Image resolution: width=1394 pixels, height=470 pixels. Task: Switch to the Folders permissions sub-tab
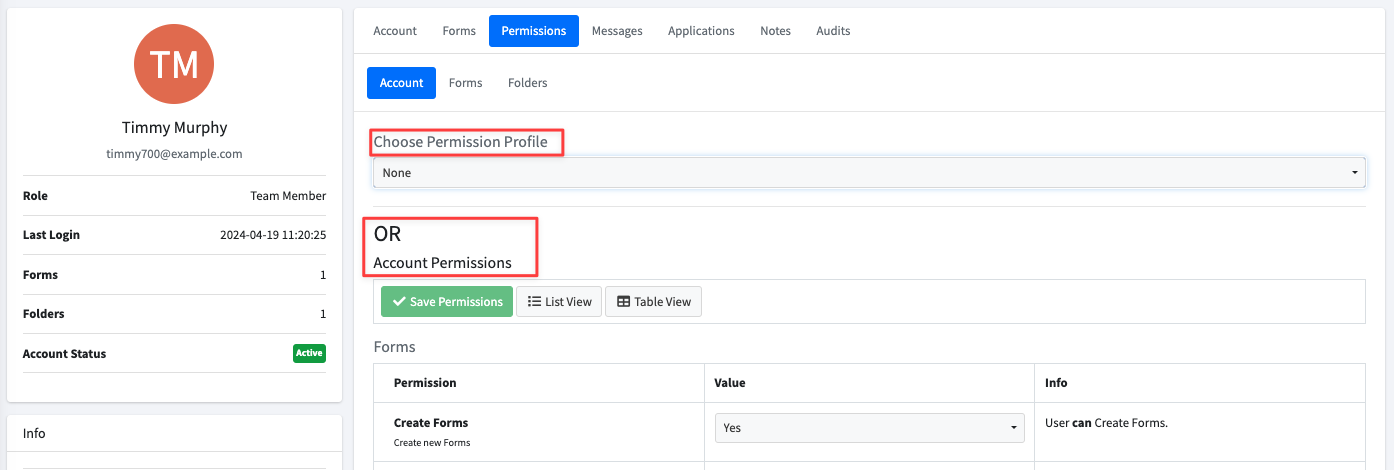pyautogui.click(x=527, y=83)
